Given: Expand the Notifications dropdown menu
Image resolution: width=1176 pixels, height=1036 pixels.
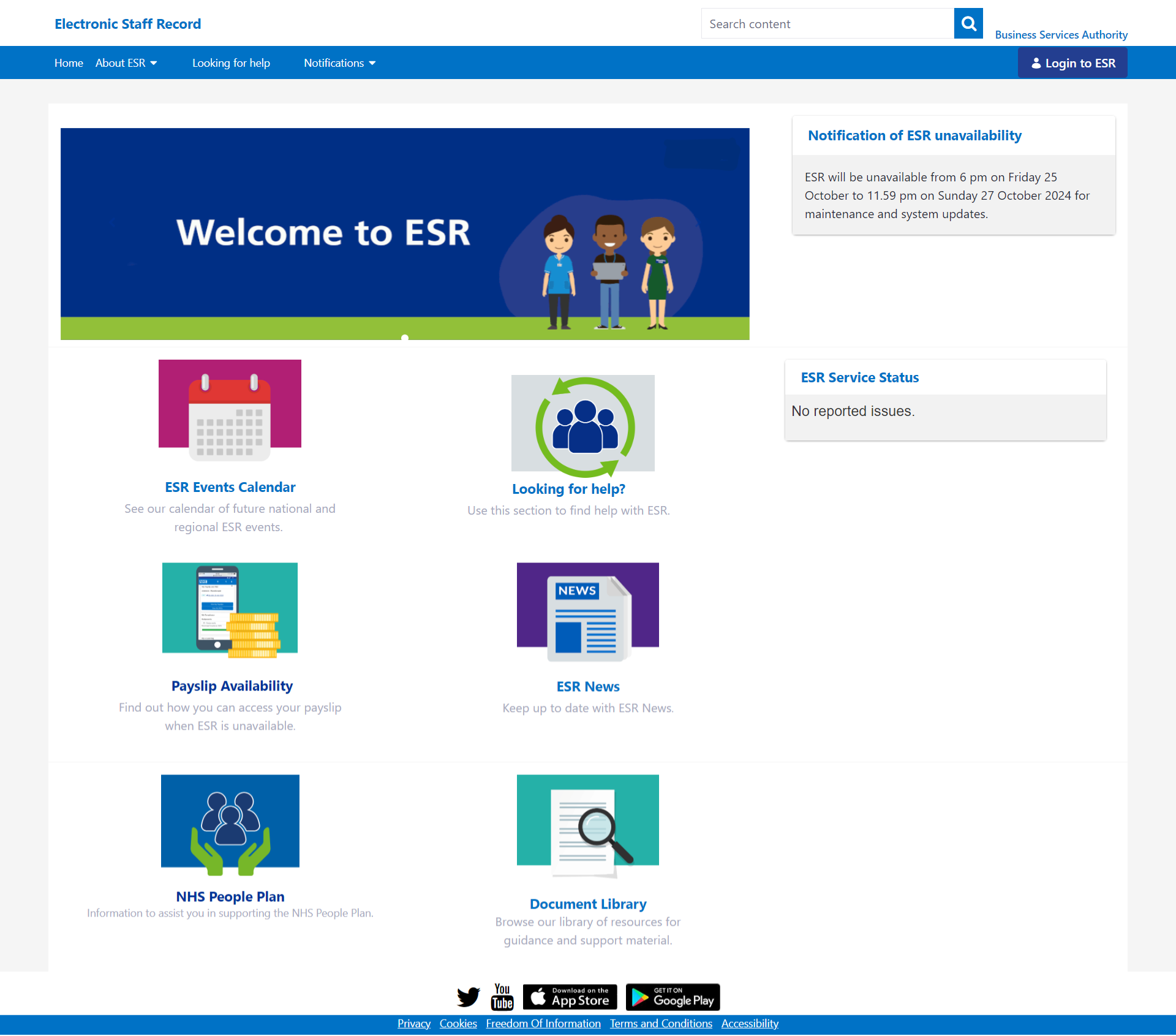Looking at the screenshot, I should pyautogui.click(x=339, y=63).
